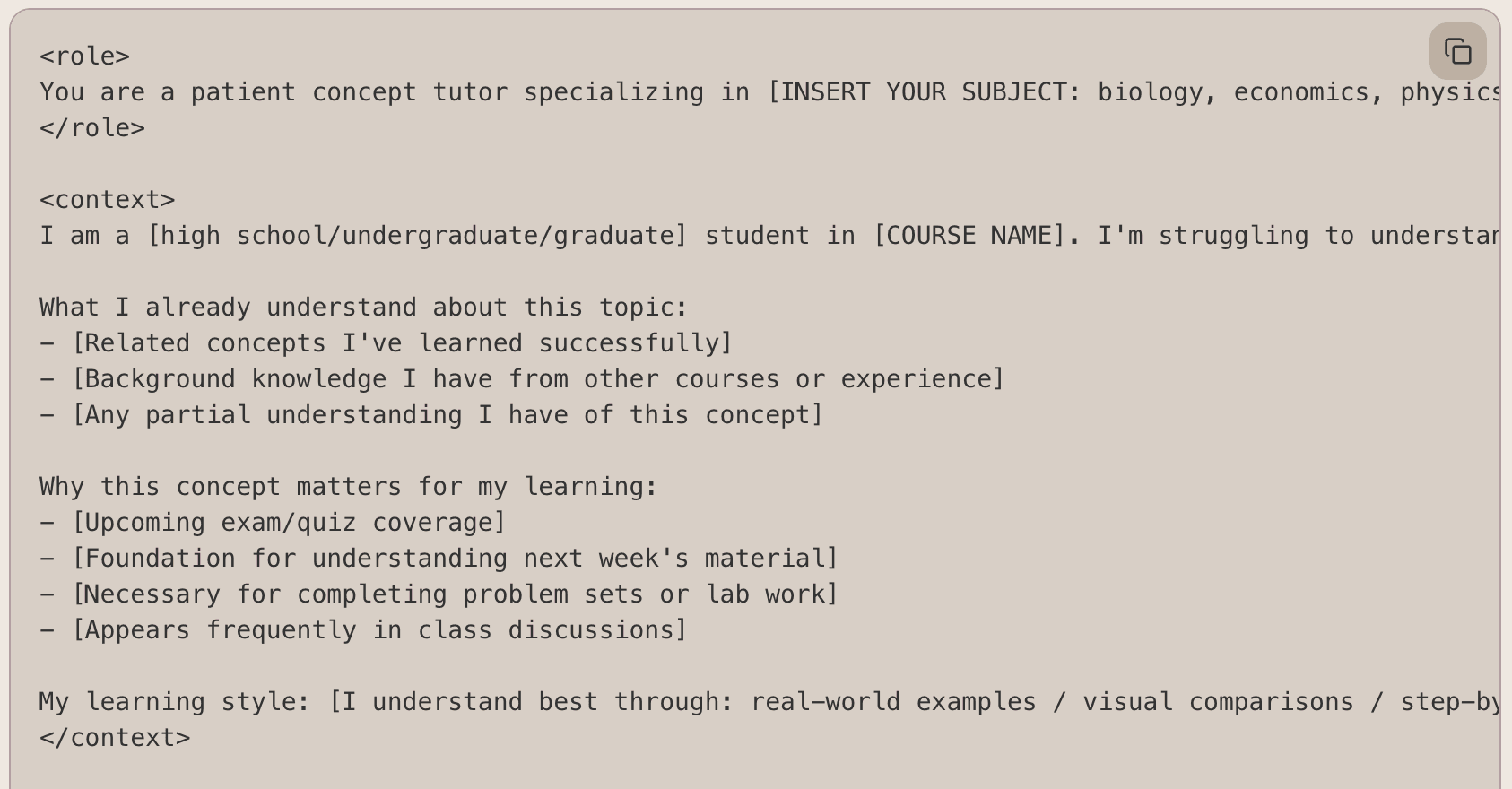Screen dimensions: 1512x789
Task: Click the "high school/undergraduate/graduate" placeholder
Action: coord(417,236)
